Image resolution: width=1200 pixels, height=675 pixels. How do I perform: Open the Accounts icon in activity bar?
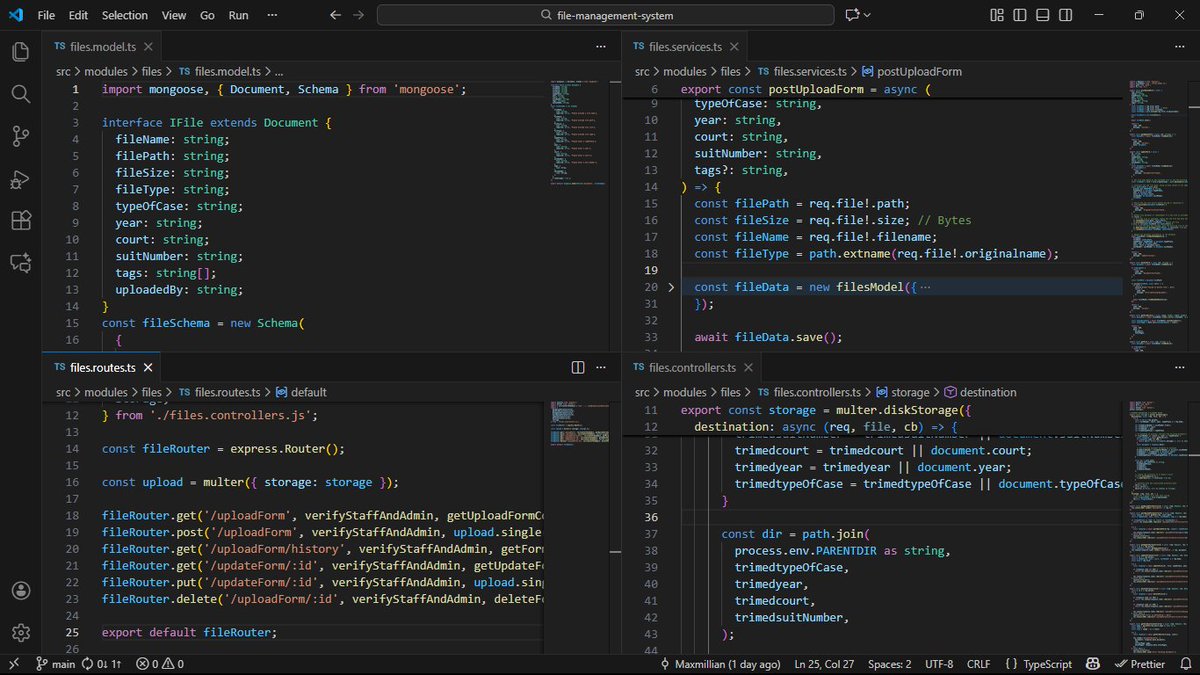(x=20, y=590)
